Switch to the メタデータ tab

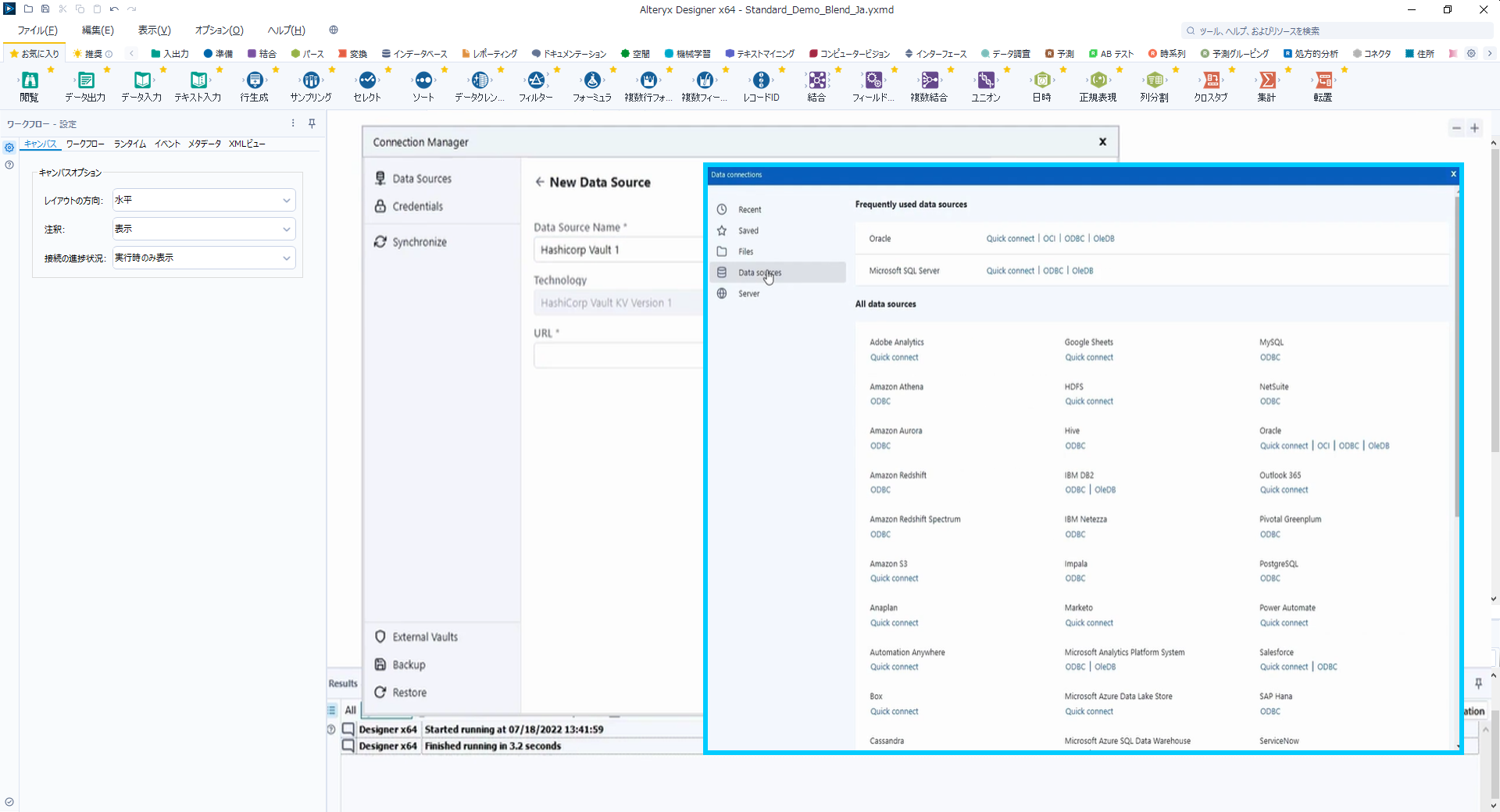pos(205,144)
